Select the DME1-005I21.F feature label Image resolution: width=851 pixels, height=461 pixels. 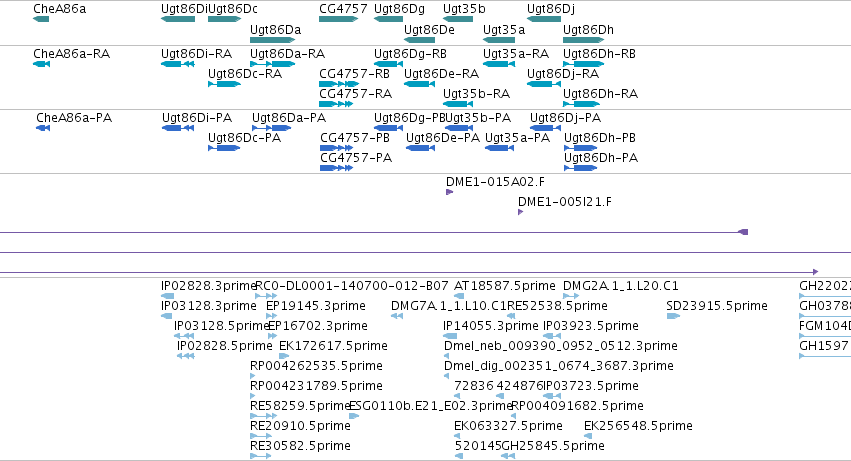coord(565,202)
